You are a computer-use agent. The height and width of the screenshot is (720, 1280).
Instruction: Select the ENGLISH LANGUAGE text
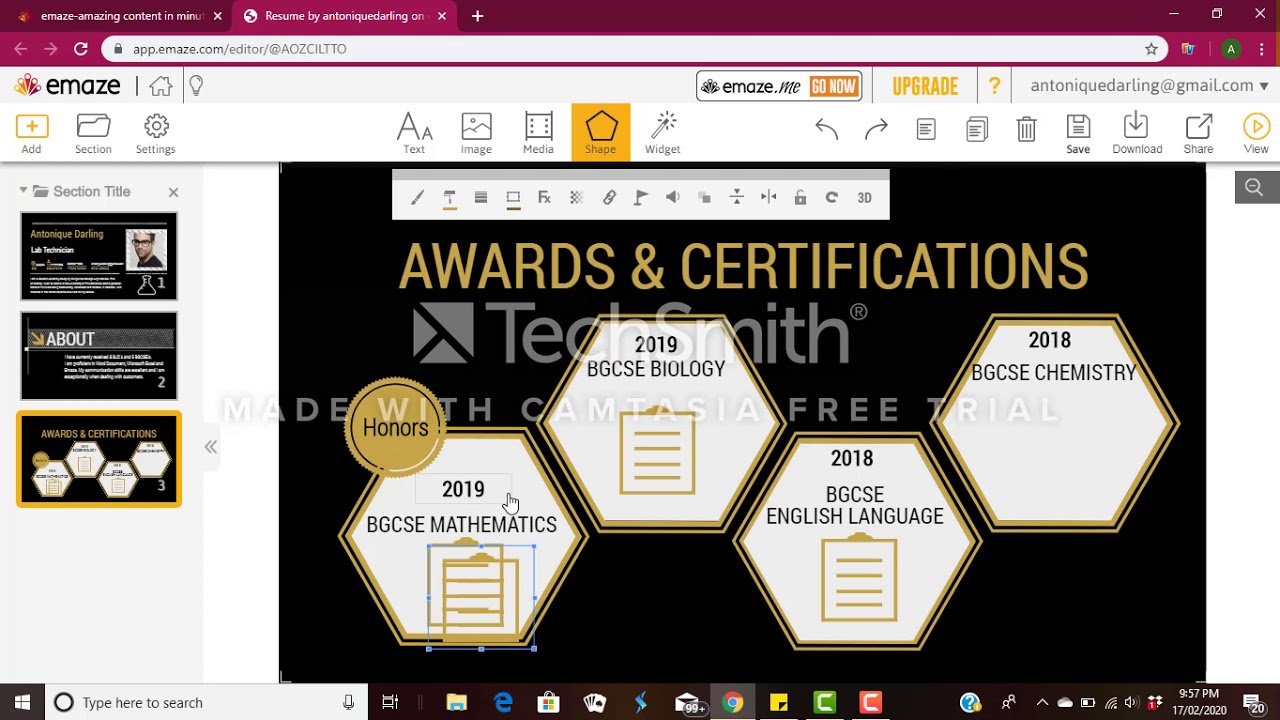pyautogui.click(x=855, y=516)
